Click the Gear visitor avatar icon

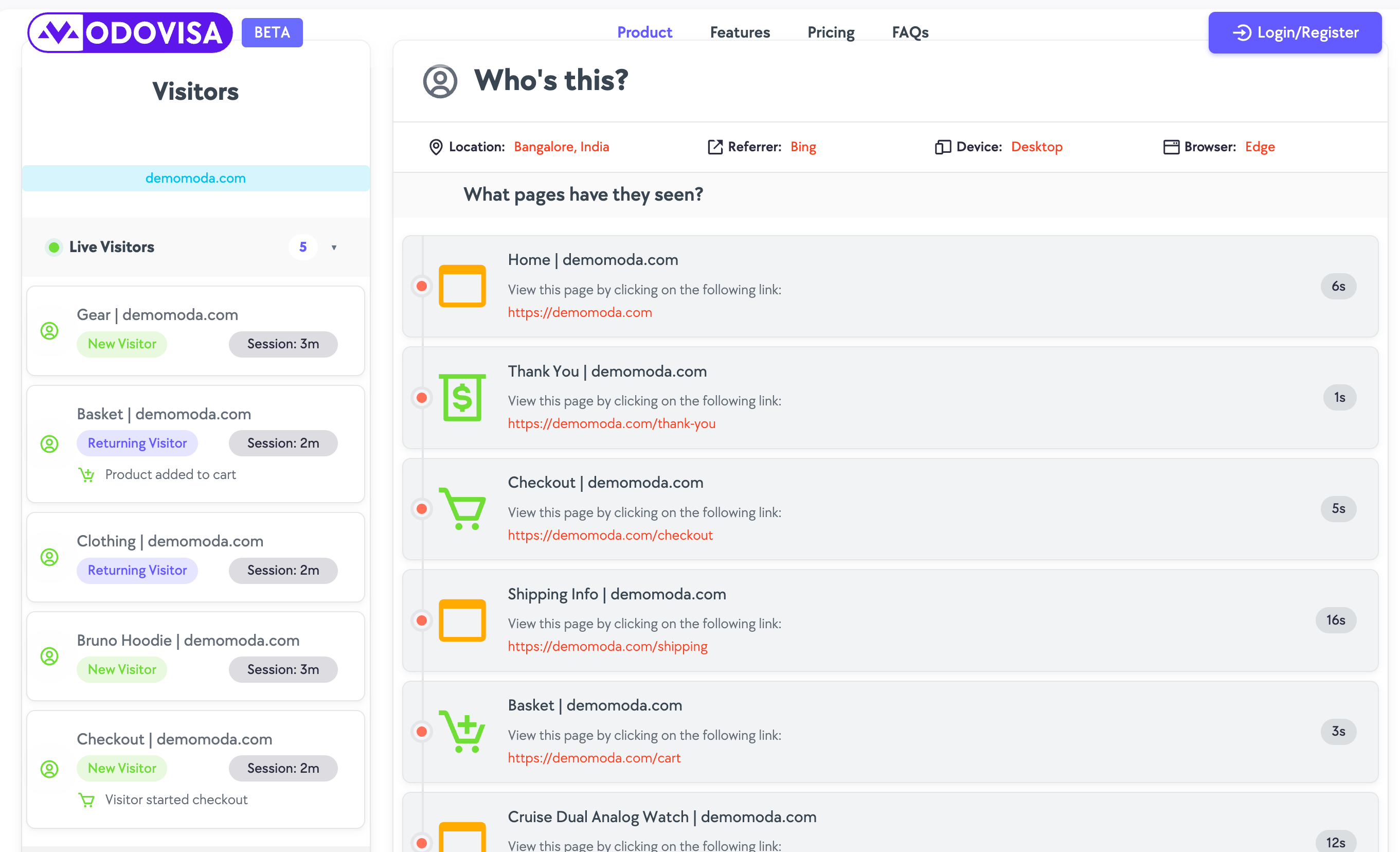click(49, 330)
